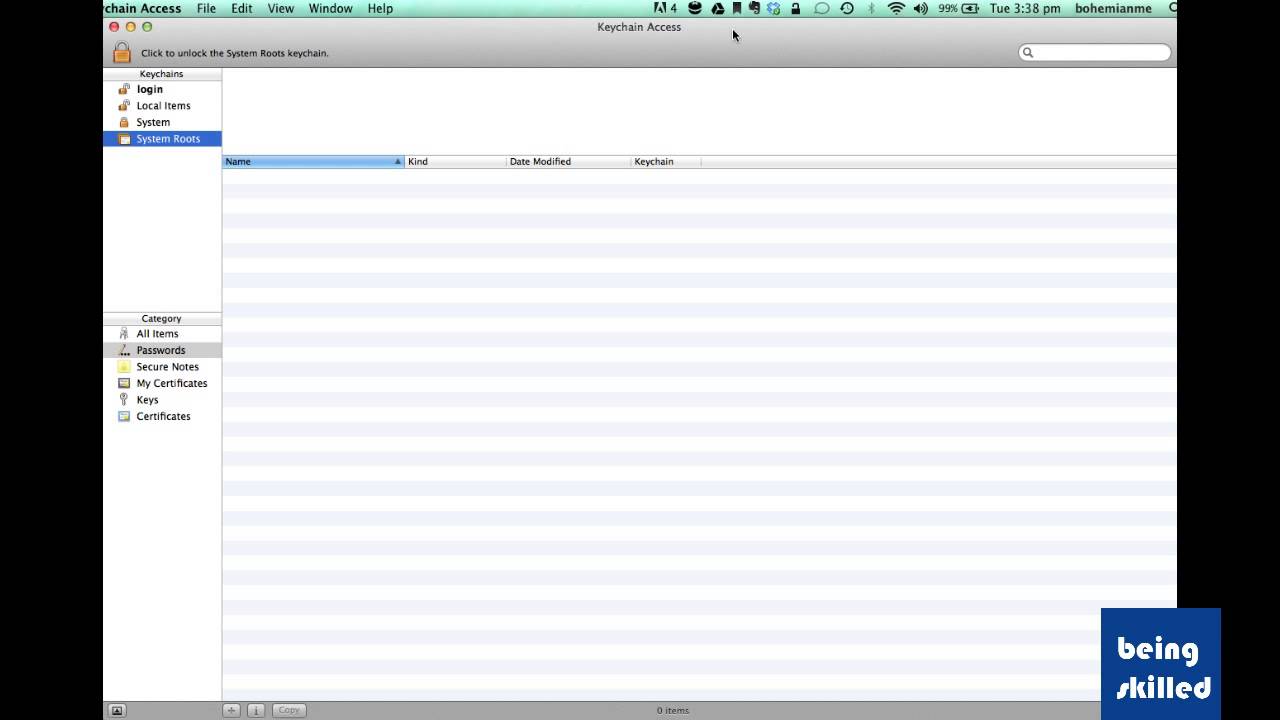Click the Passwords category icon

(124, 350)
